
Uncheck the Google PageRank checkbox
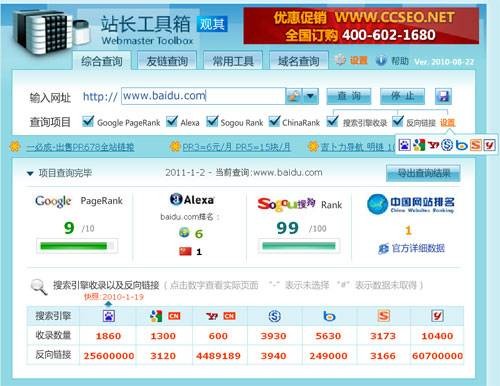[x=88, y=122]
